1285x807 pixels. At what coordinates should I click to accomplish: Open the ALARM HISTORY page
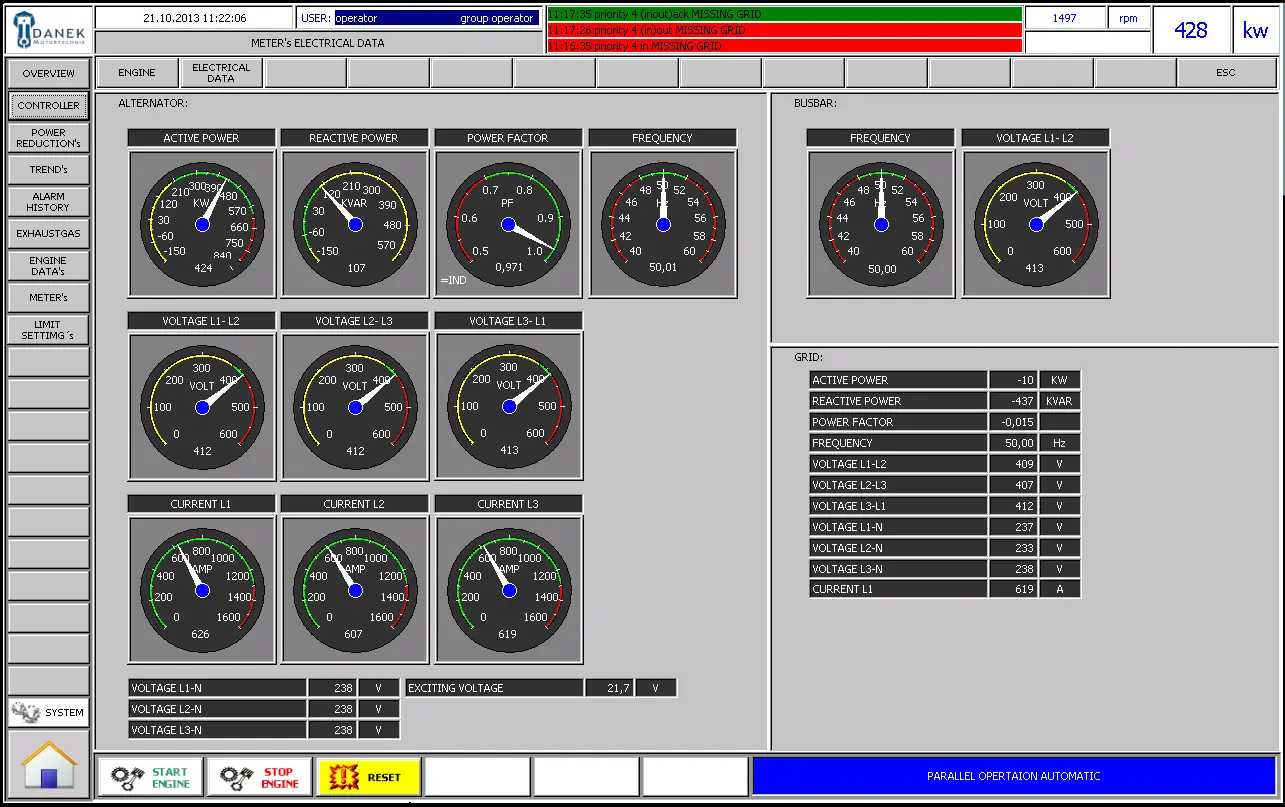coord(48,201)
